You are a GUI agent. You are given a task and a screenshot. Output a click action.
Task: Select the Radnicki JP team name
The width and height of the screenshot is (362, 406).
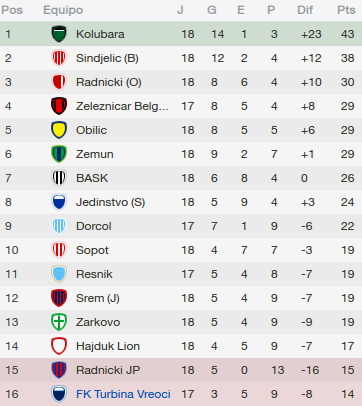pos(108,370)
